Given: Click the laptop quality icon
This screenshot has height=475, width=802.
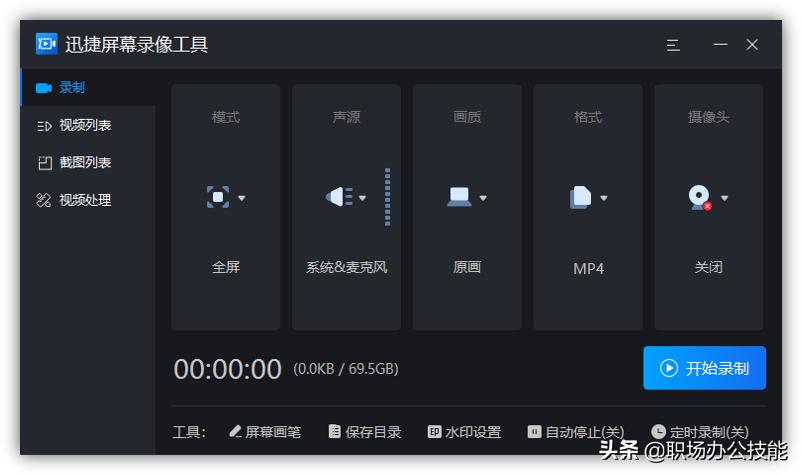Looking at the screenshot, I should point(459,197).
